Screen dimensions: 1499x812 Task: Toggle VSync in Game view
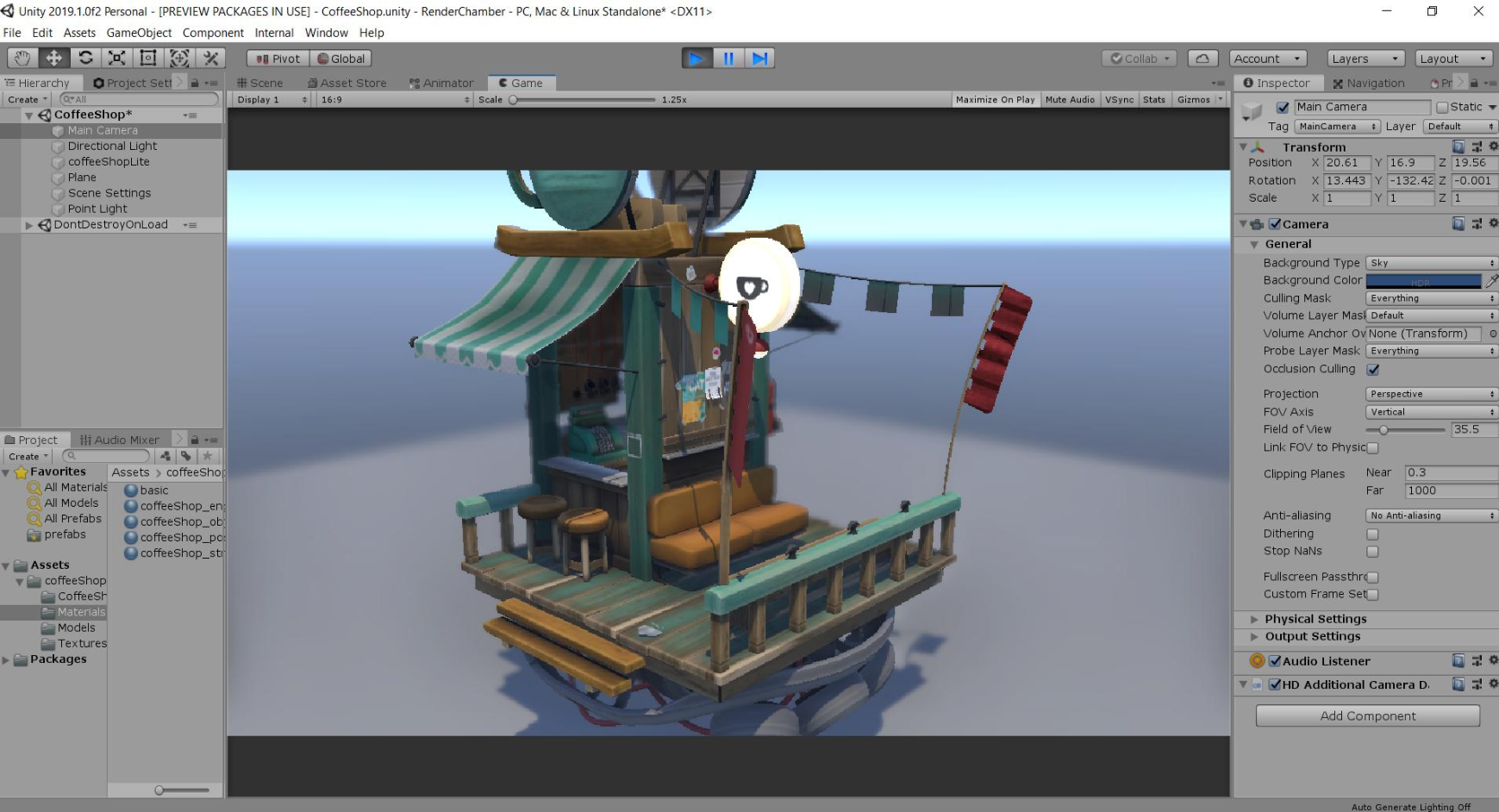1120,100
